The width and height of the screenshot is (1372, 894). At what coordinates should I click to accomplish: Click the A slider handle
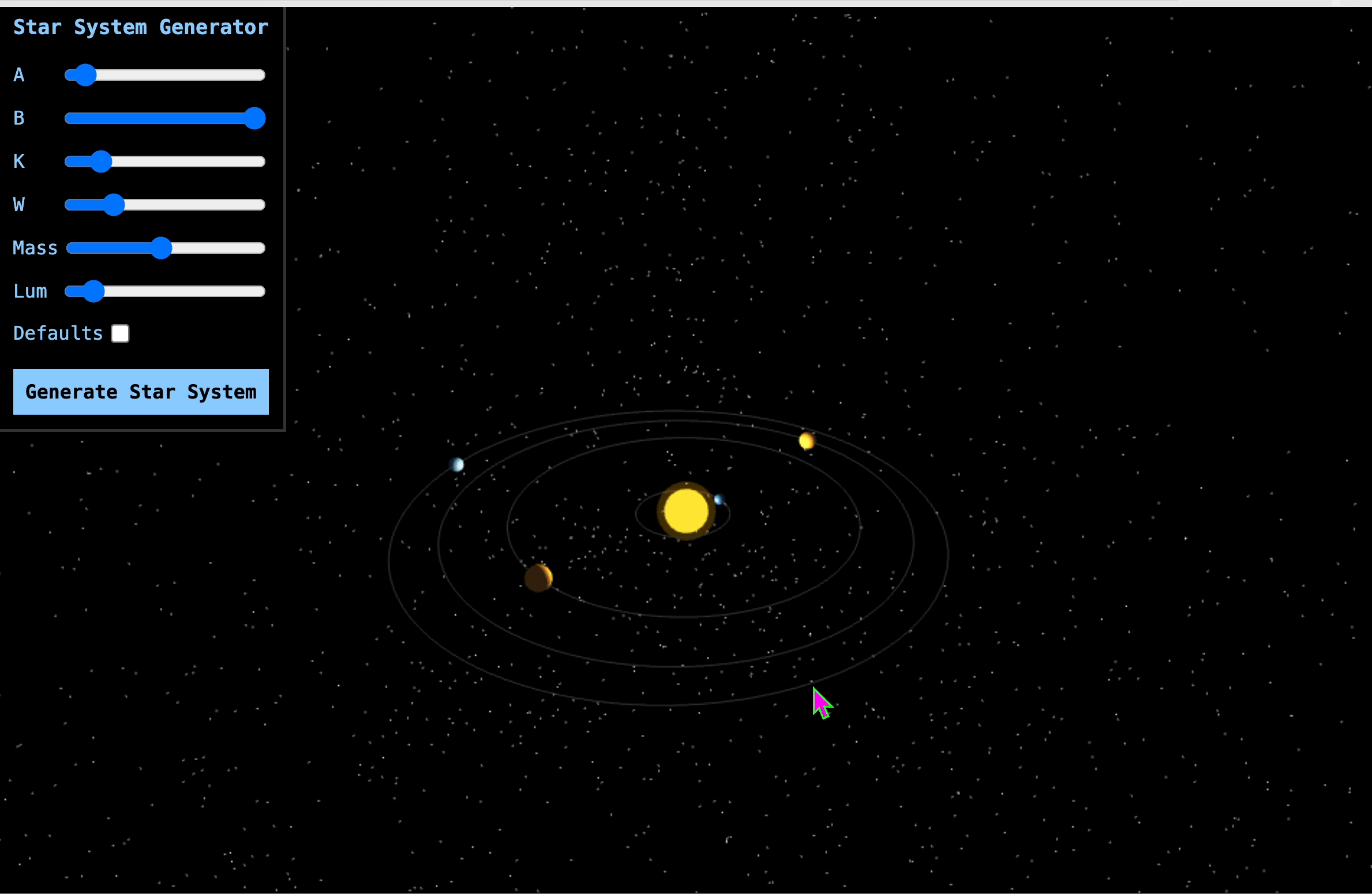pyautogui.click(x=85, y=75)
